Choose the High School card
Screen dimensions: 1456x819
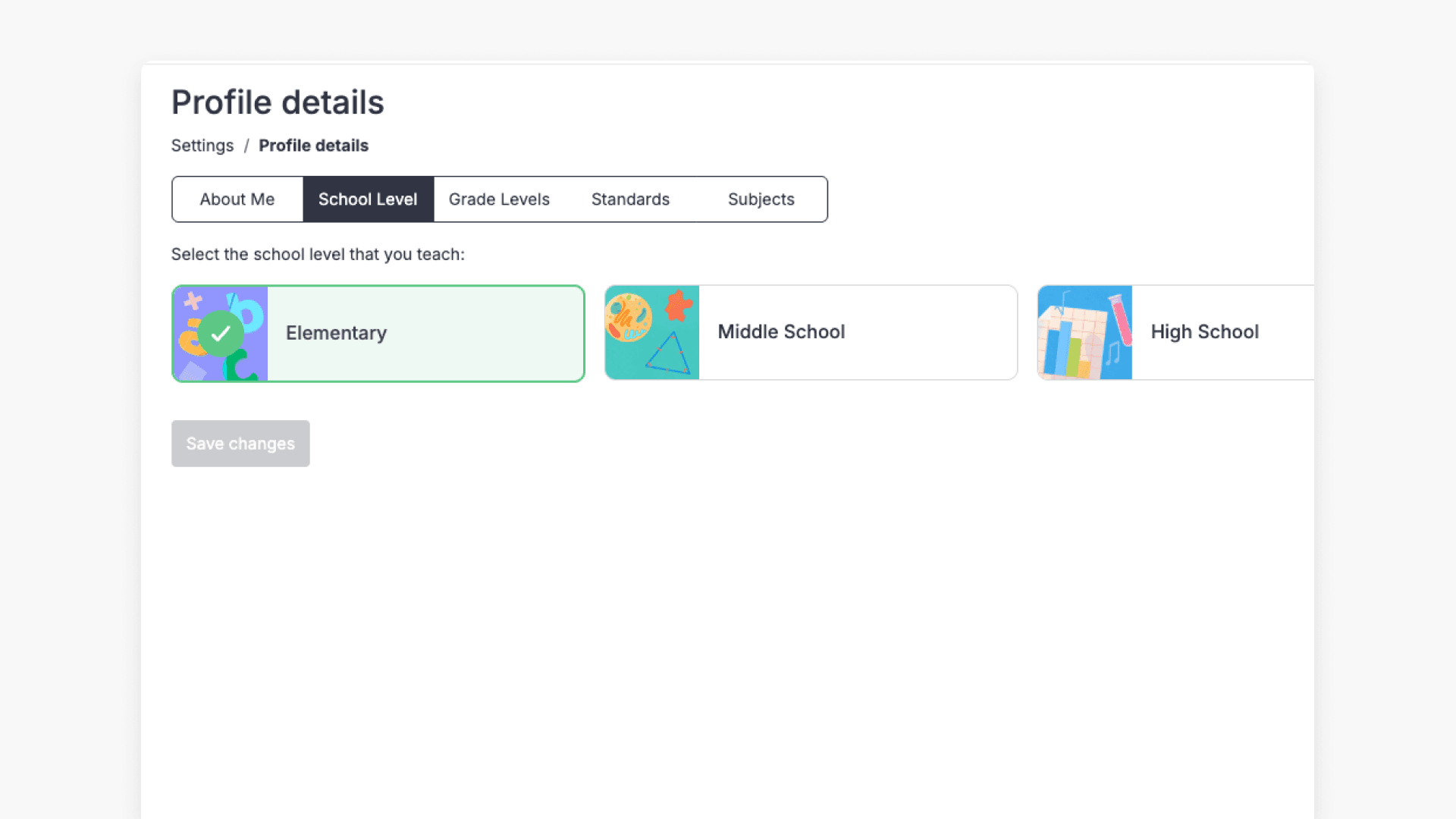point(1175,332)
